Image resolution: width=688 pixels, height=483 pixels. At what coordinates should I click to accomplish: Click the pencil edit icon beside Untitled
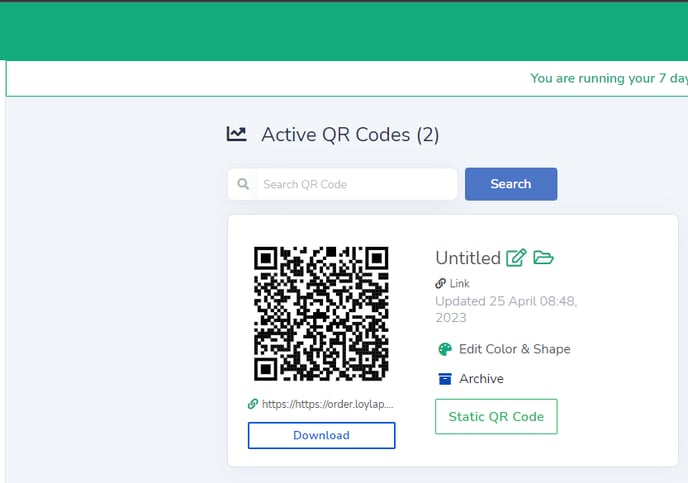coord(516,258)
